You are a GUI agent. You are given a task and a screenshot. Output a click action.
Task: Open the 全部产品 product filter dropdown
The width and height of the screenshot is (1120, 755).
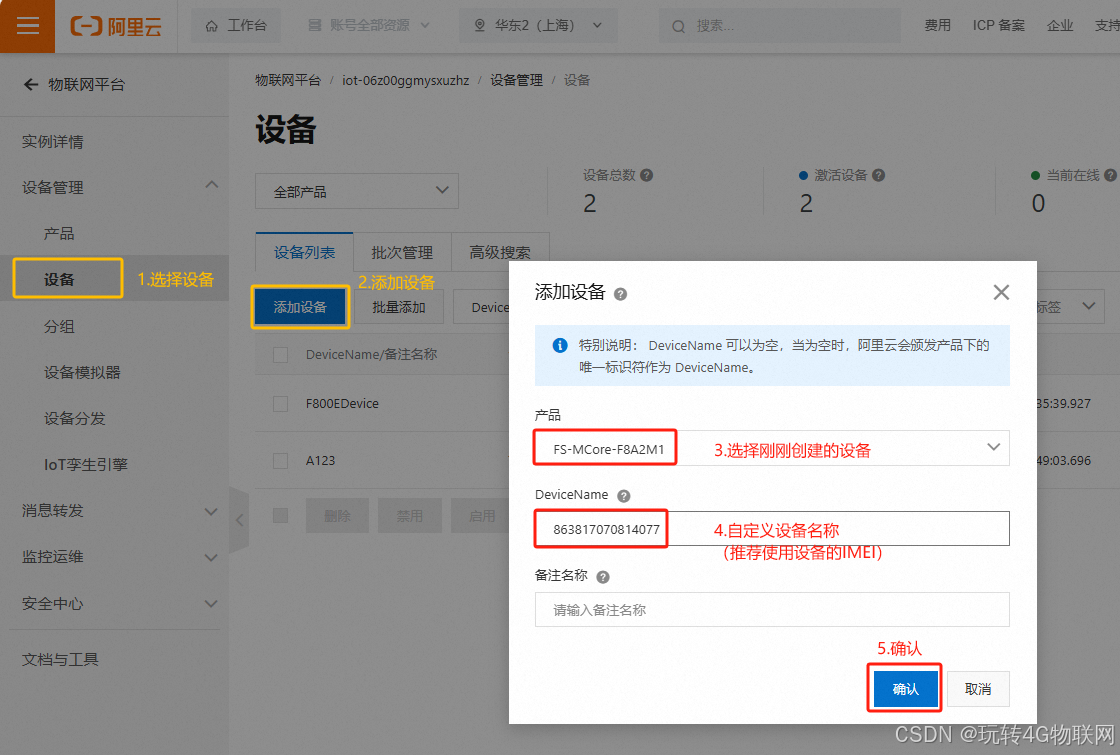356,191
